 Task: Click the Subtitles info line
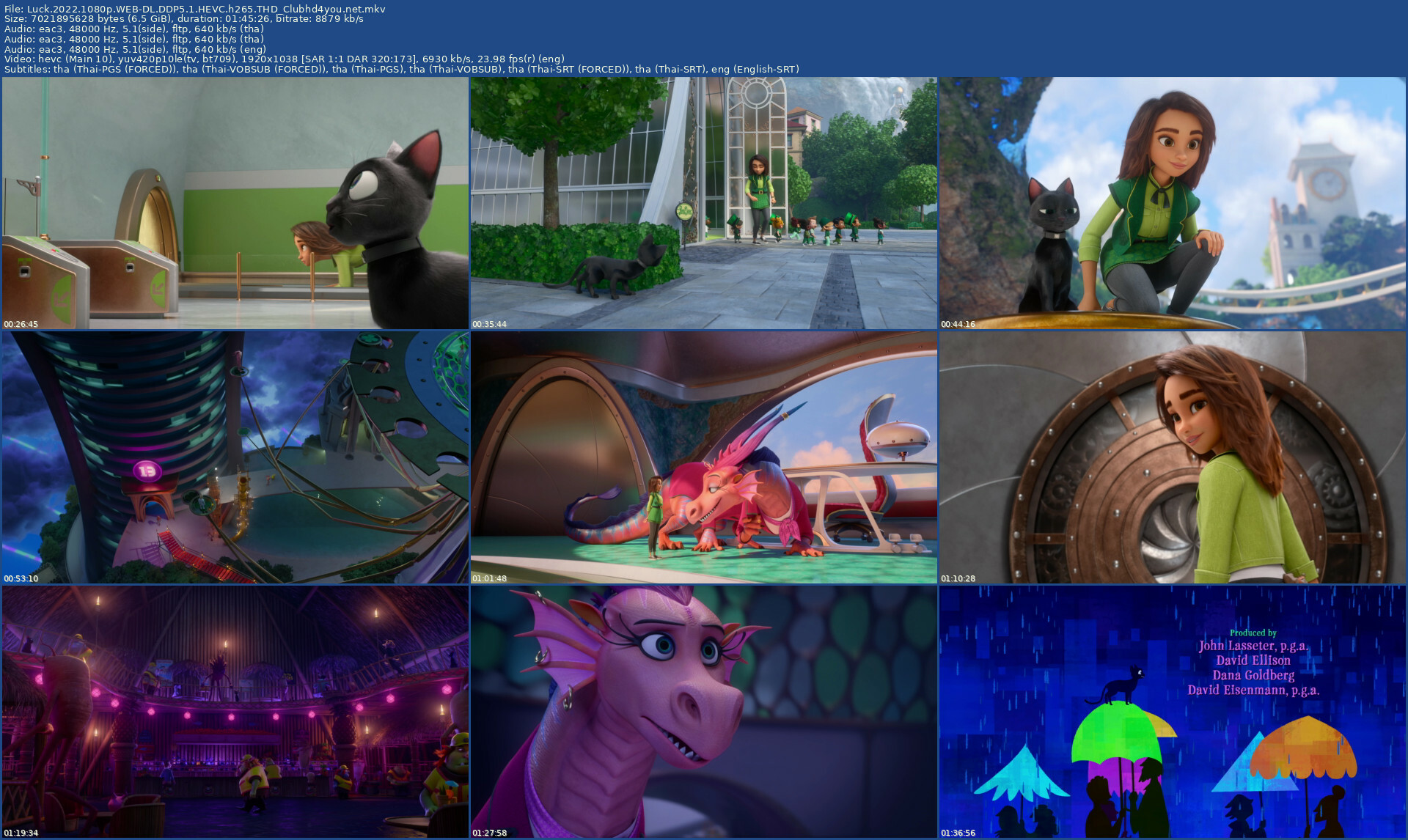click(x=402, y=69)
